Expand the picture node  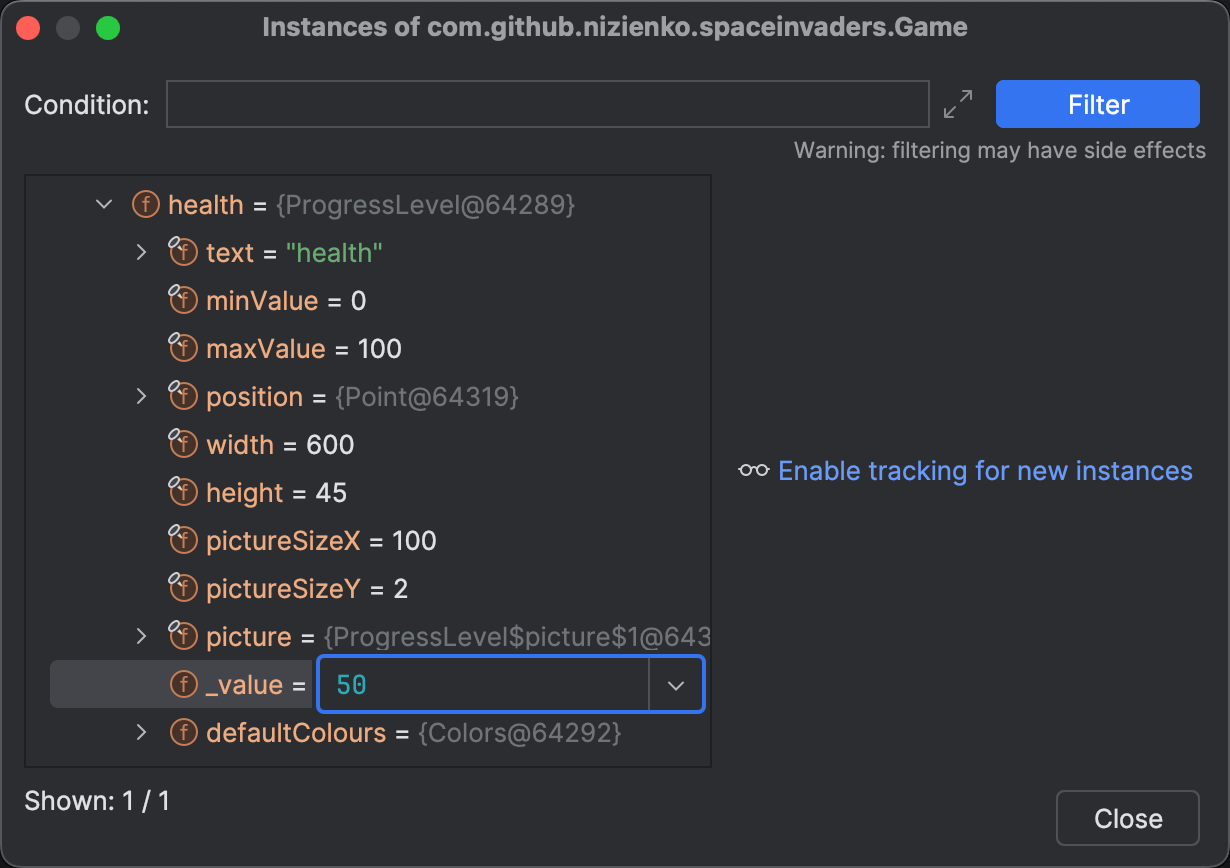pos(142,637)
